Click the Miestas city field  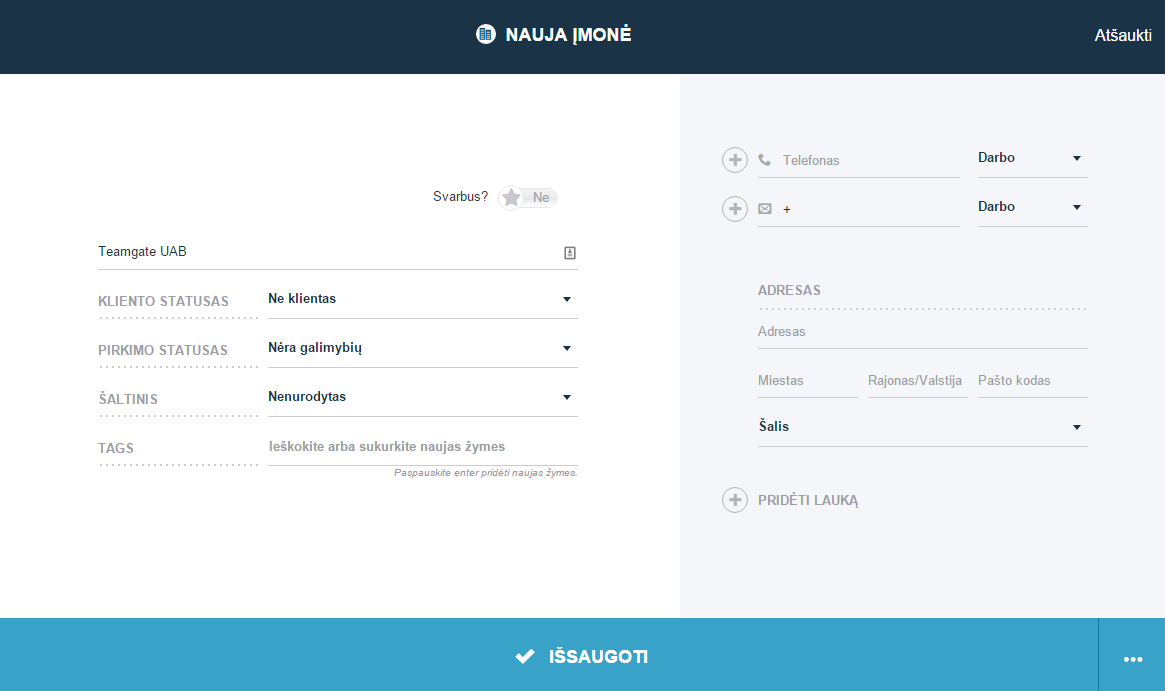(808, 381)
